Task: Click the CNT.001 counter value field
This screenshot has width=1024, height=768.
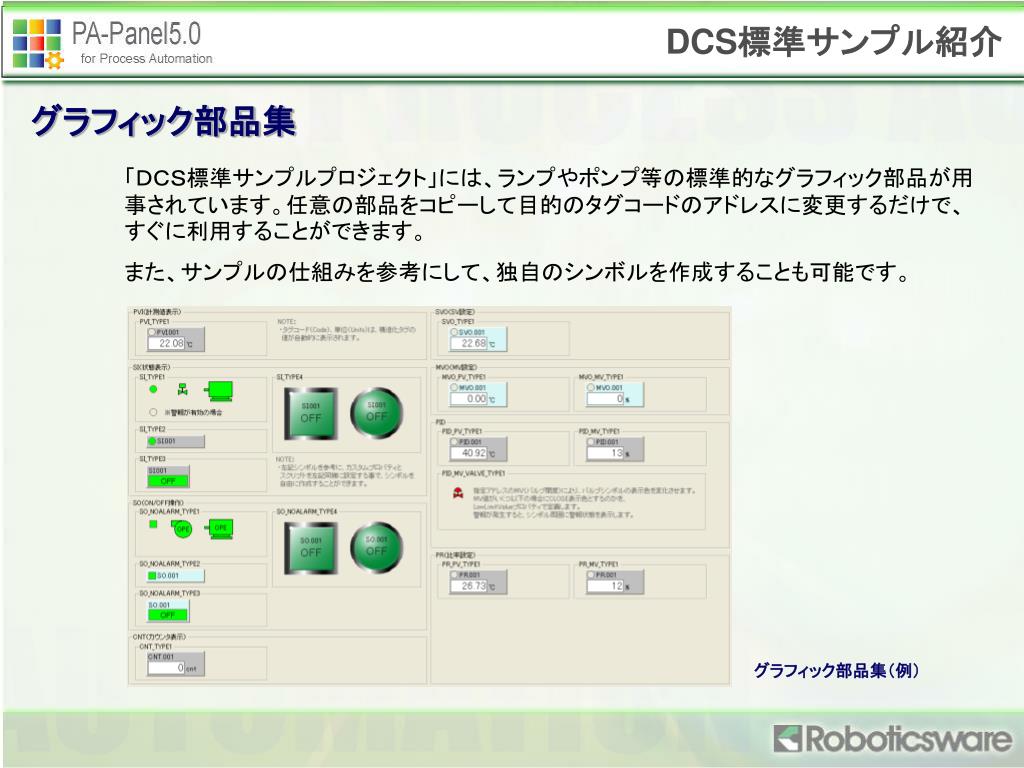Action: click(x=167, y=668)
